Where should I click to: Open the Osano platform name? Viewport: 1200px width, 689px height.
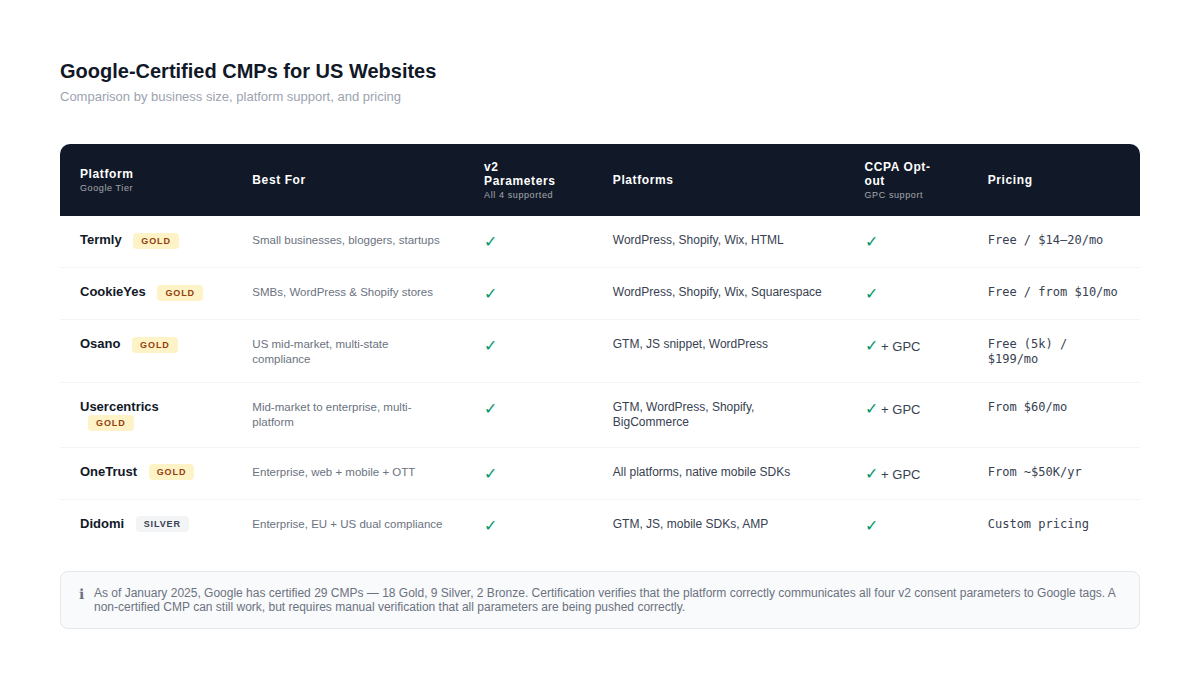click(x=100, y=344)
